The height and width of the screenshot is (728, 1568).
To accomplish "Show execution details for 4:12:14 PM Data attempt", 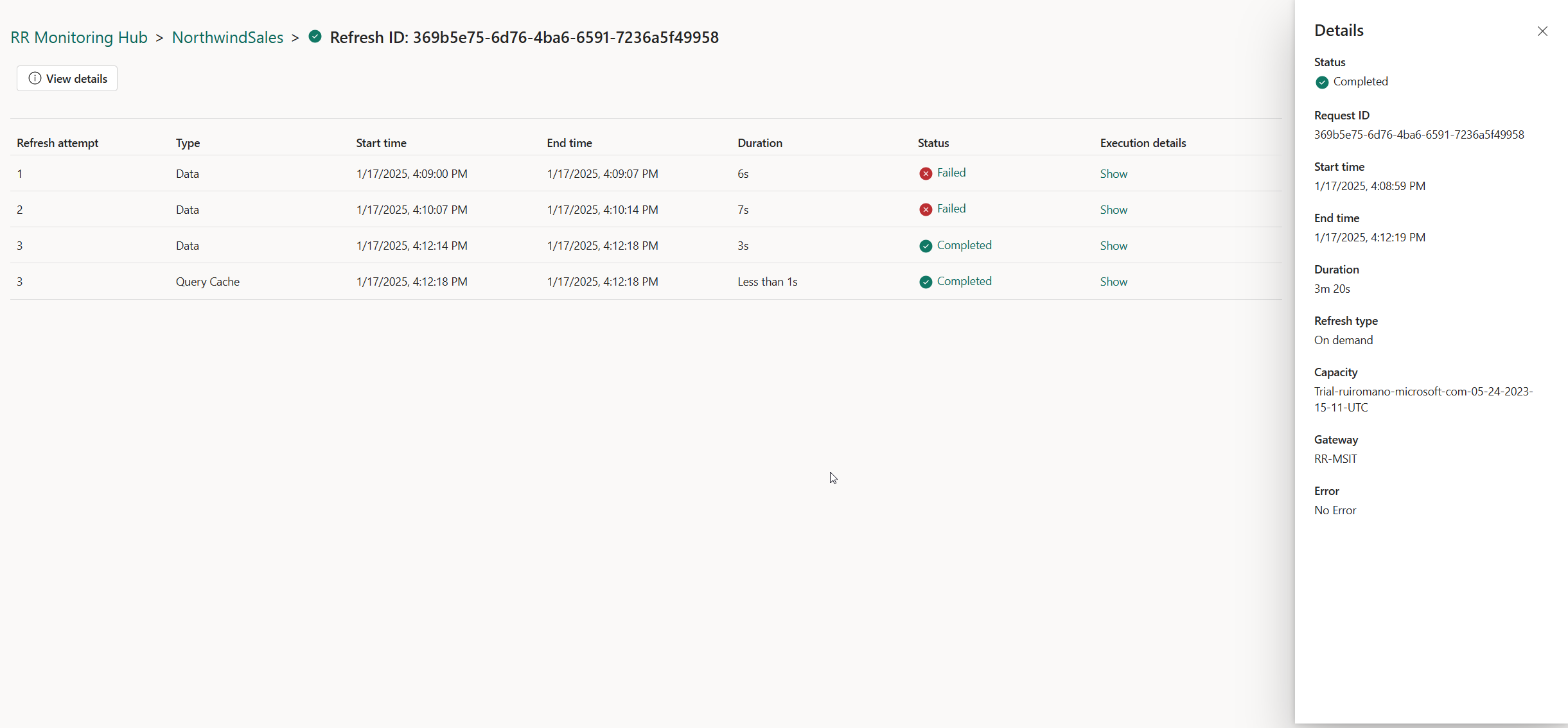I will (1114, 246).
